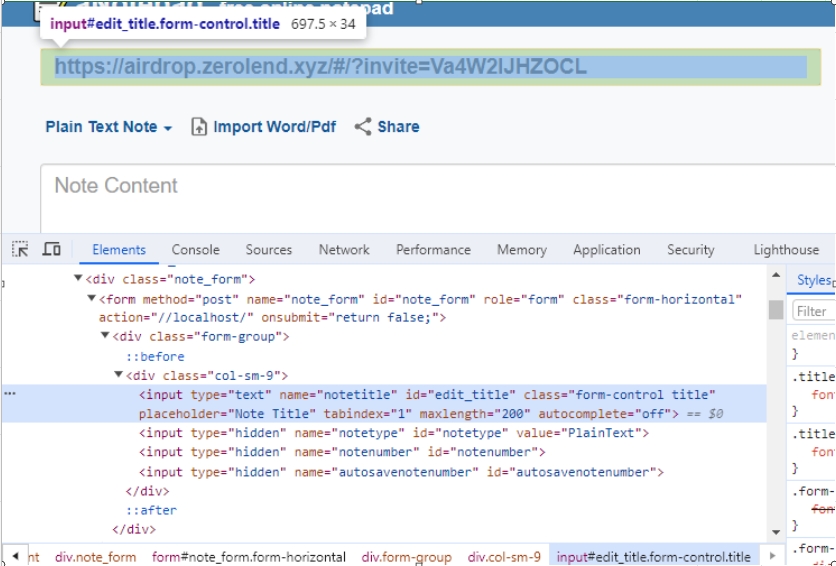This screenshot has width=836, height=566.
Task: Activate the inspect element picker icon
Action: tap(21, 250)
